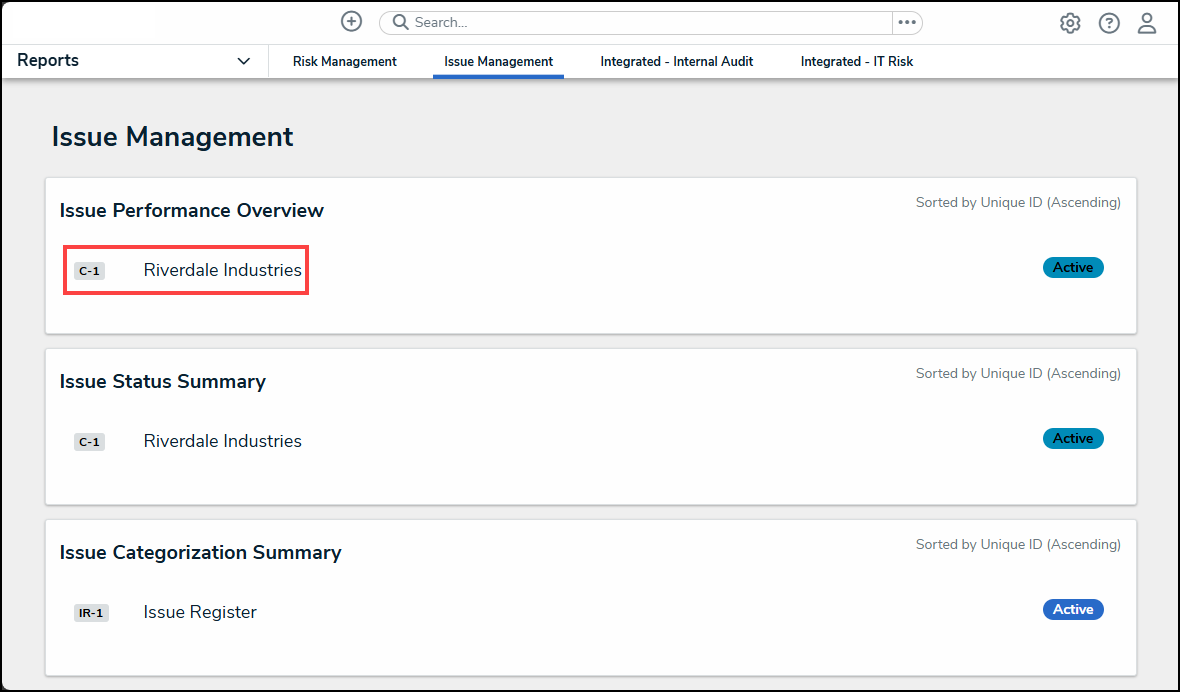Click Active badge in Issue Status Summary

click(1073, 439)
